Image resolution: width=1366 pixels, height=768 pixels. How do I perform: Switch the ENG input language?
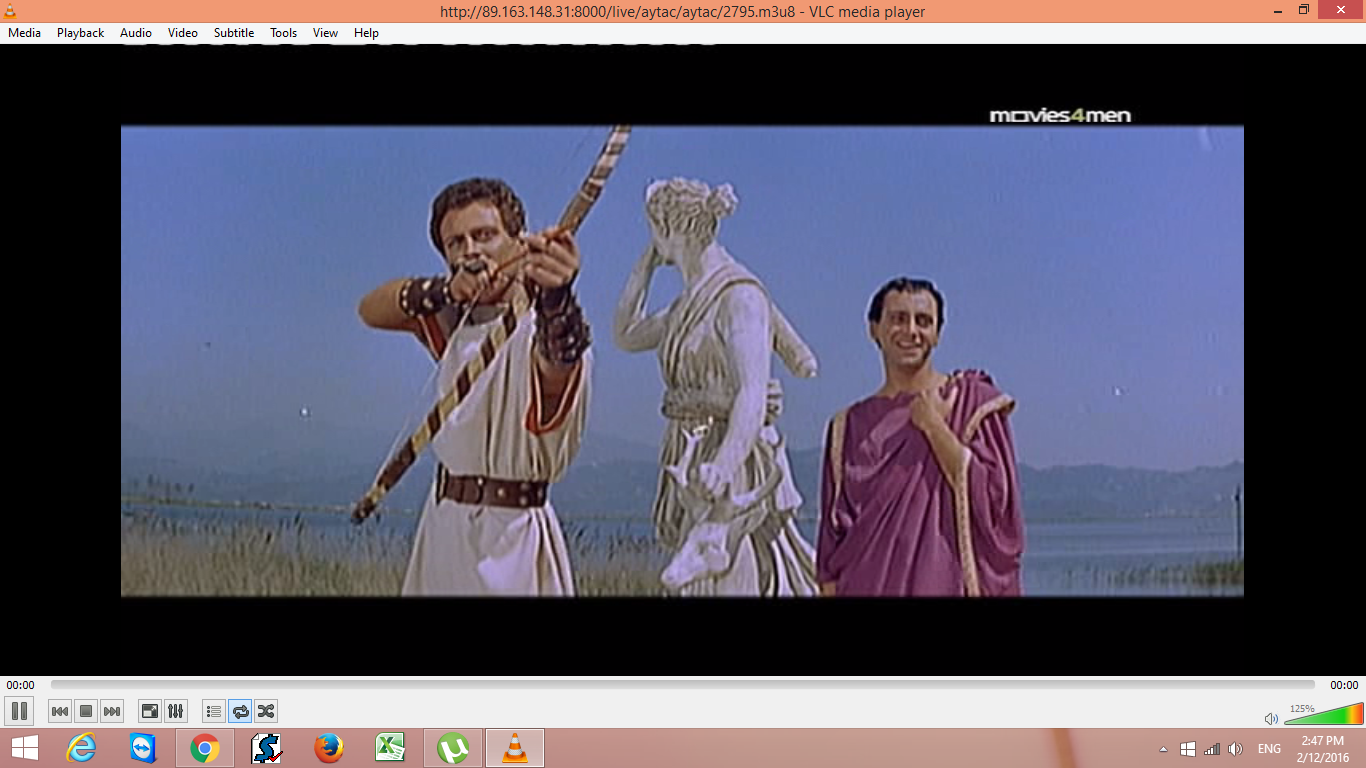pyautogui.click(x=1269, y=749)
